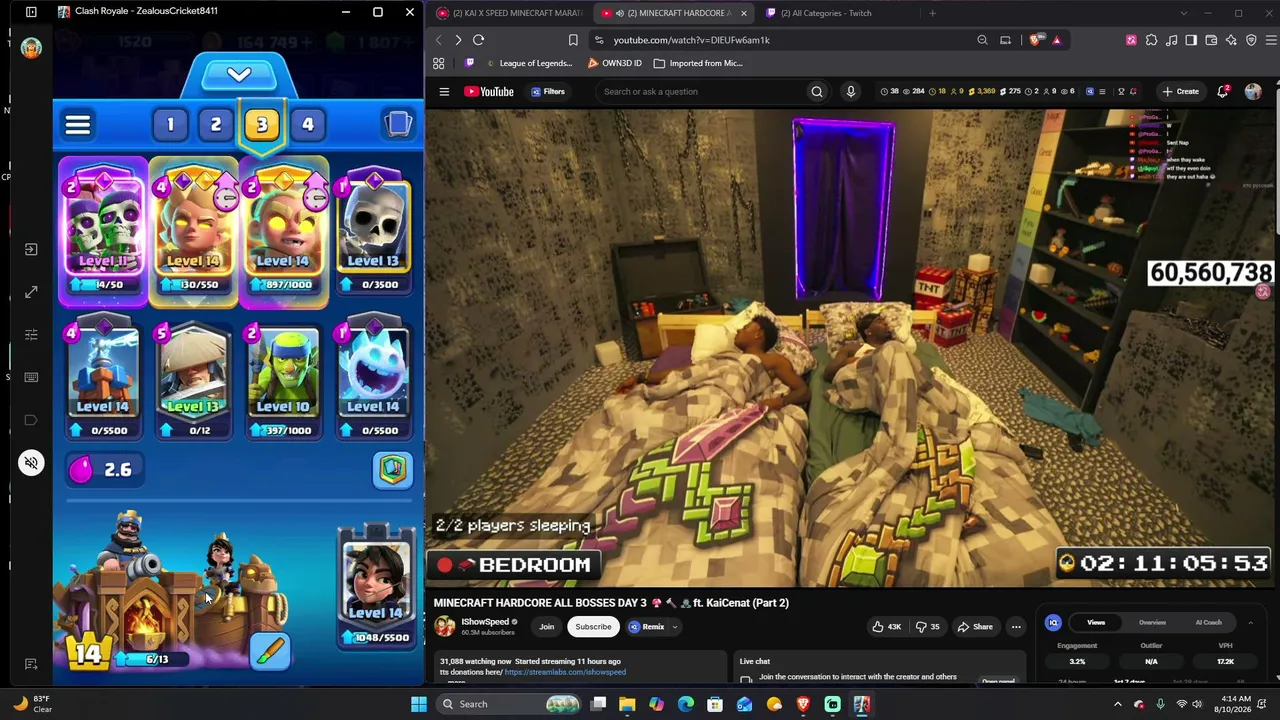Toggle the emulator sidebar panel icon
This screenshot has width=1280, height=720.
31,12
